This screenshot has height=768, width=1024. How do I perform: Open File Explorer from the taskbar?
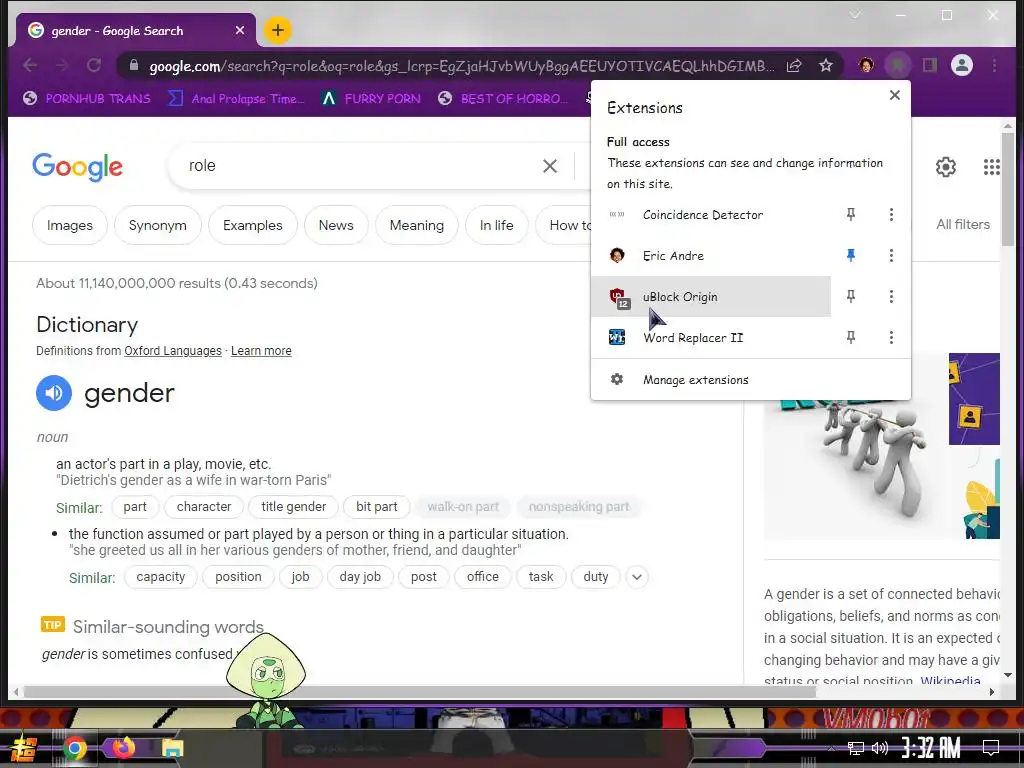172,748
